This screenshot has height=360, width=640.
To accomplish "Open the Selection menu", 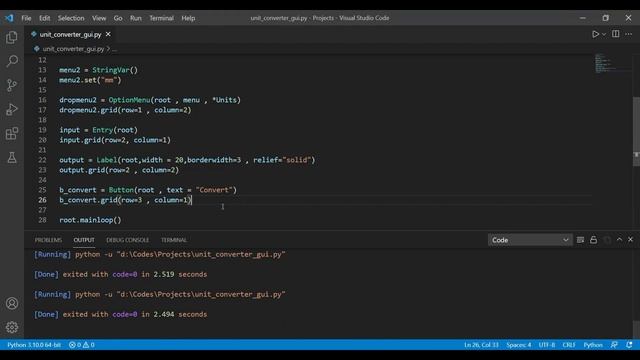I will 71,18.
